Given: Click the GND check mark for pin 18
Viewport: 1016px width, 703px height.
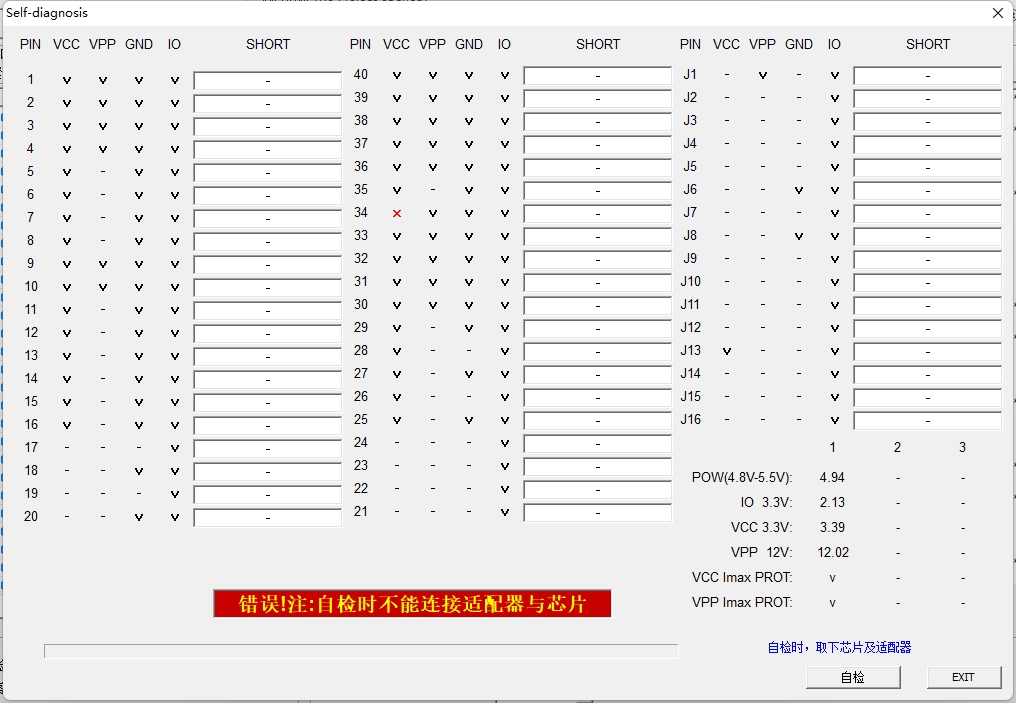Looking at the screenshot, I should (x=139, y=471).
